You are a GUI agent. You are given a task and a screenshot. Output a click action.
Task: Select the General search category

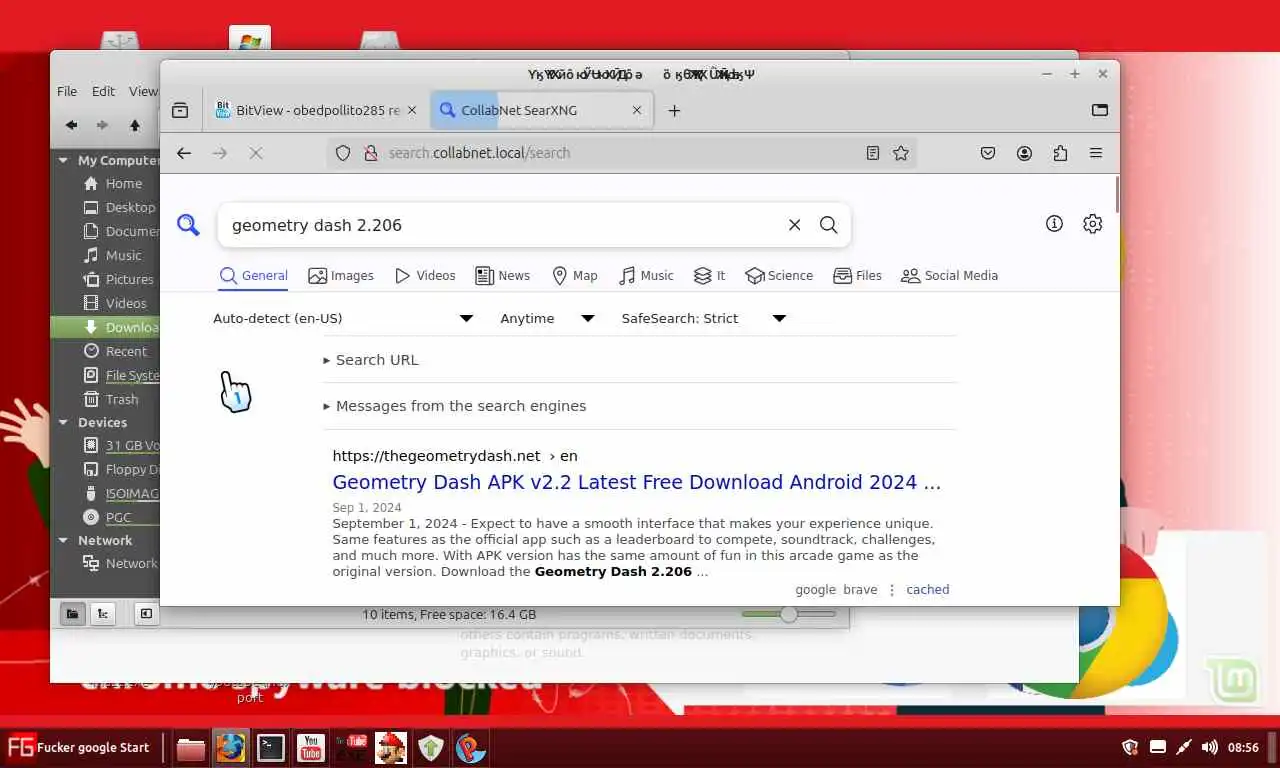pyautogui.click(x=254, y=276)
